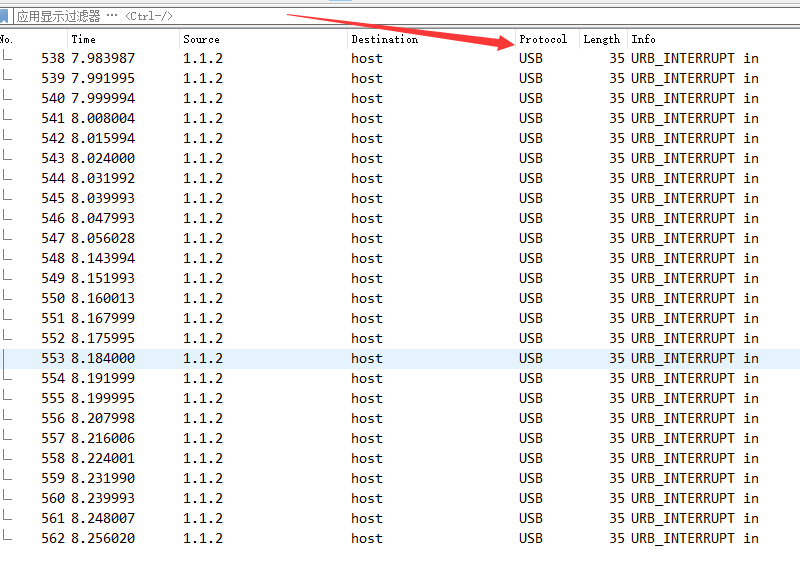This screenshot has height=565, width=800.
Task: Select packet number 546
Action: point(400,218)
